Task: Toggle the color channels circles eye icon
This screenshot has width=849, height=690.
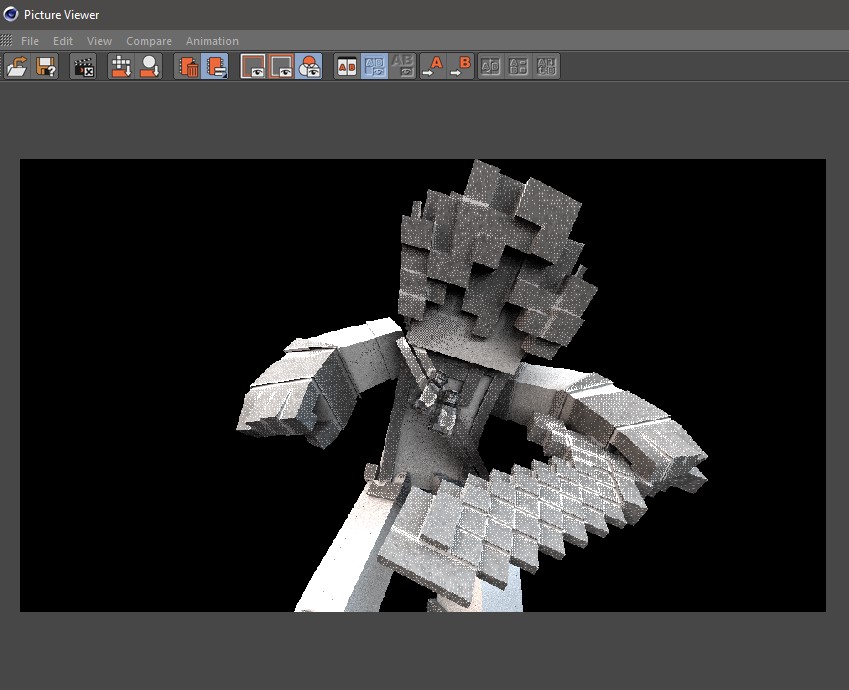Action: (309, 66)
